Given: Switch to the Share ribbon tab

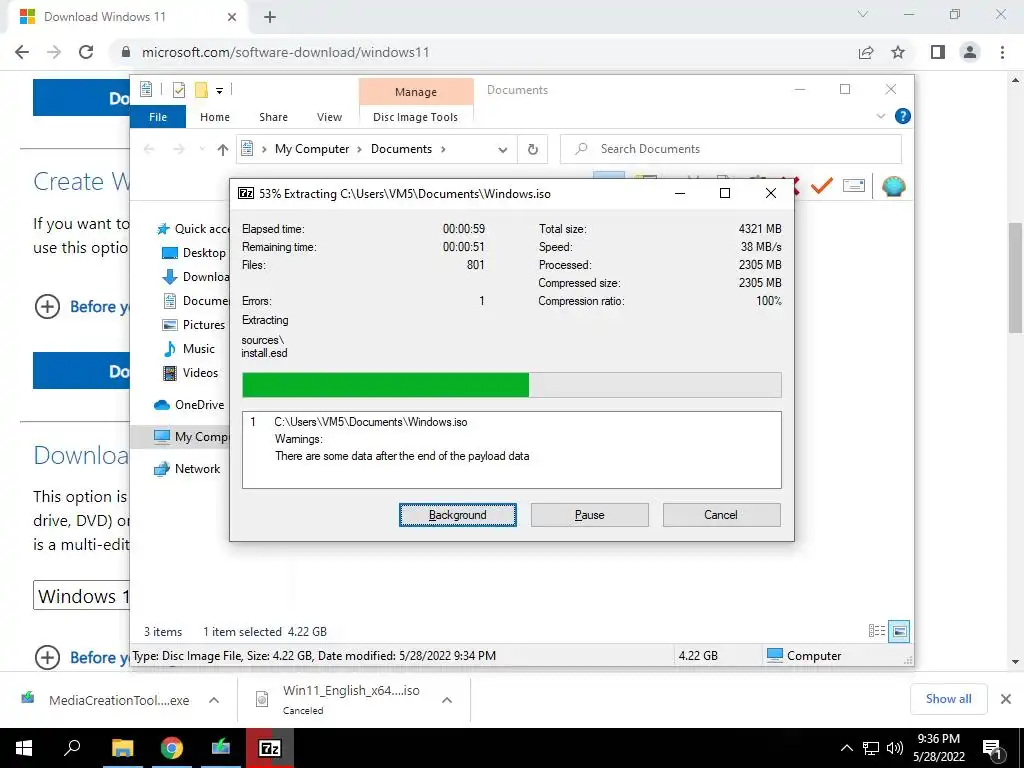Looking at the screenshot, I should tap(273, 117).
